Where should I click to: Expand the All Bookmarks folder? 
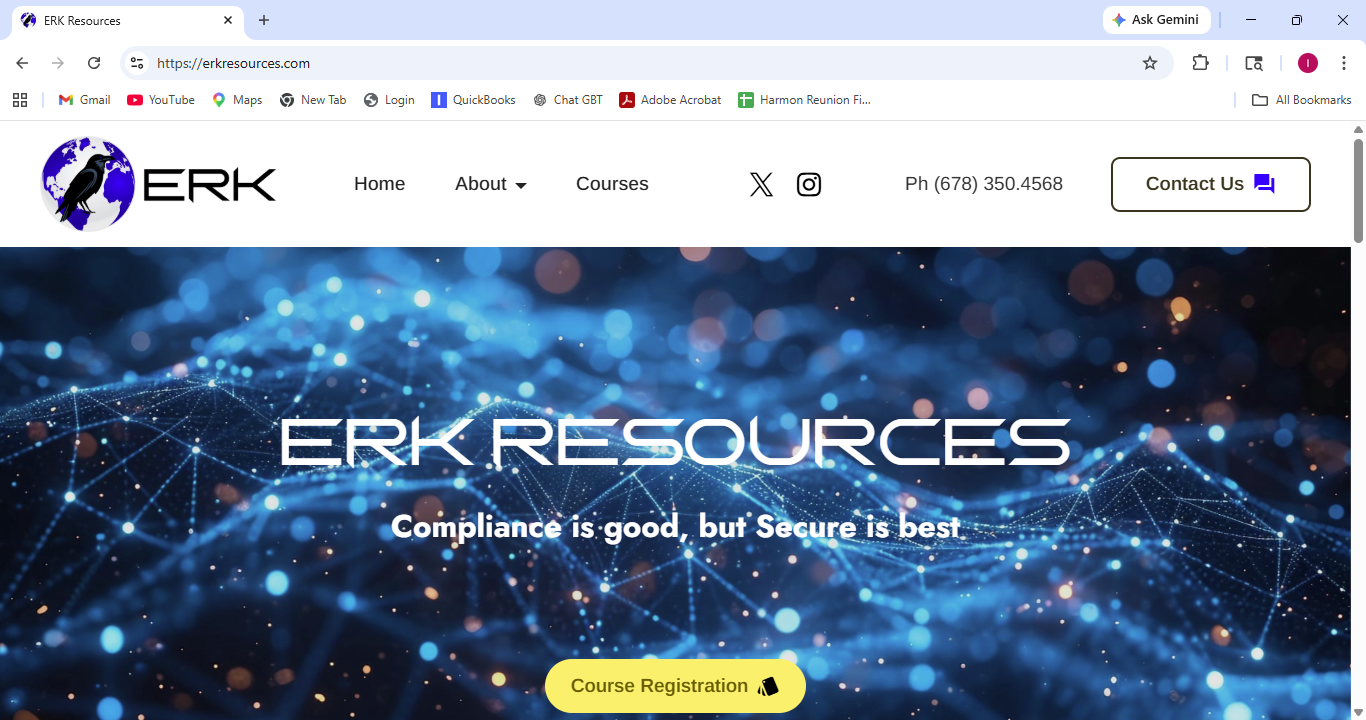click(x=1301, y=99)
